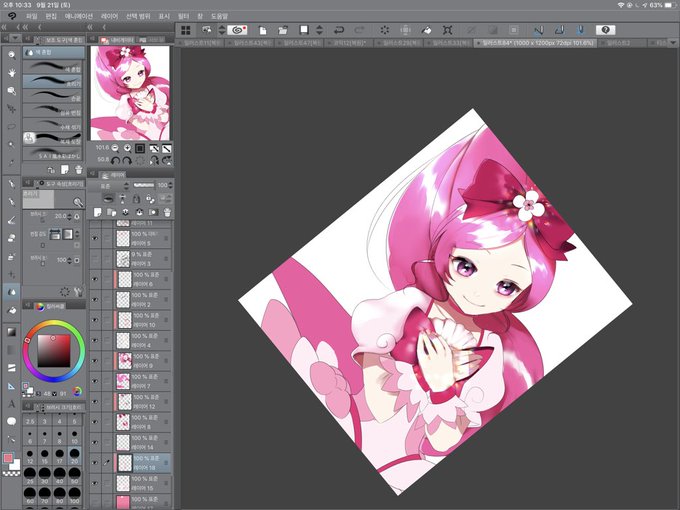Viewport: 680px width, 510px height.
Task: Hide layer 6 with eye icon
Action: click(x=95, y=279)
